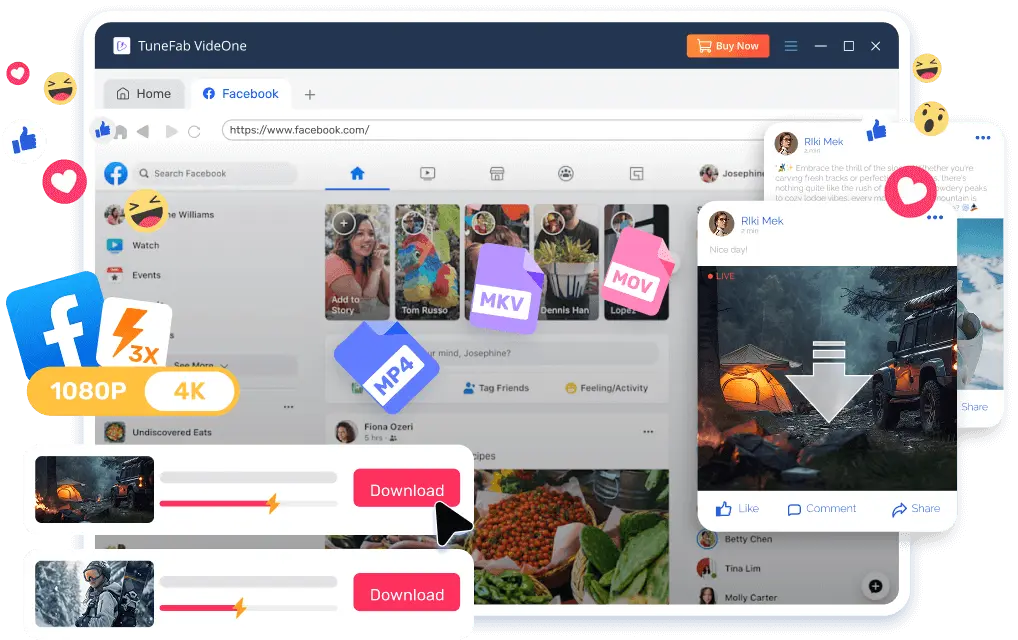
Task: Open chat with Betty Chen
Action: [x=734, y=539]
